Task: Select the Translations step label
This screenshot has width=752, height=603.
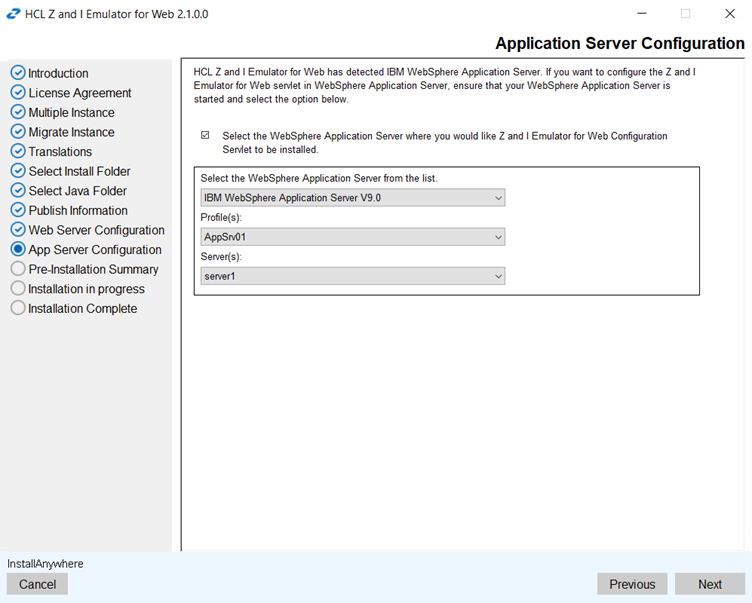Action: [60, 152]
